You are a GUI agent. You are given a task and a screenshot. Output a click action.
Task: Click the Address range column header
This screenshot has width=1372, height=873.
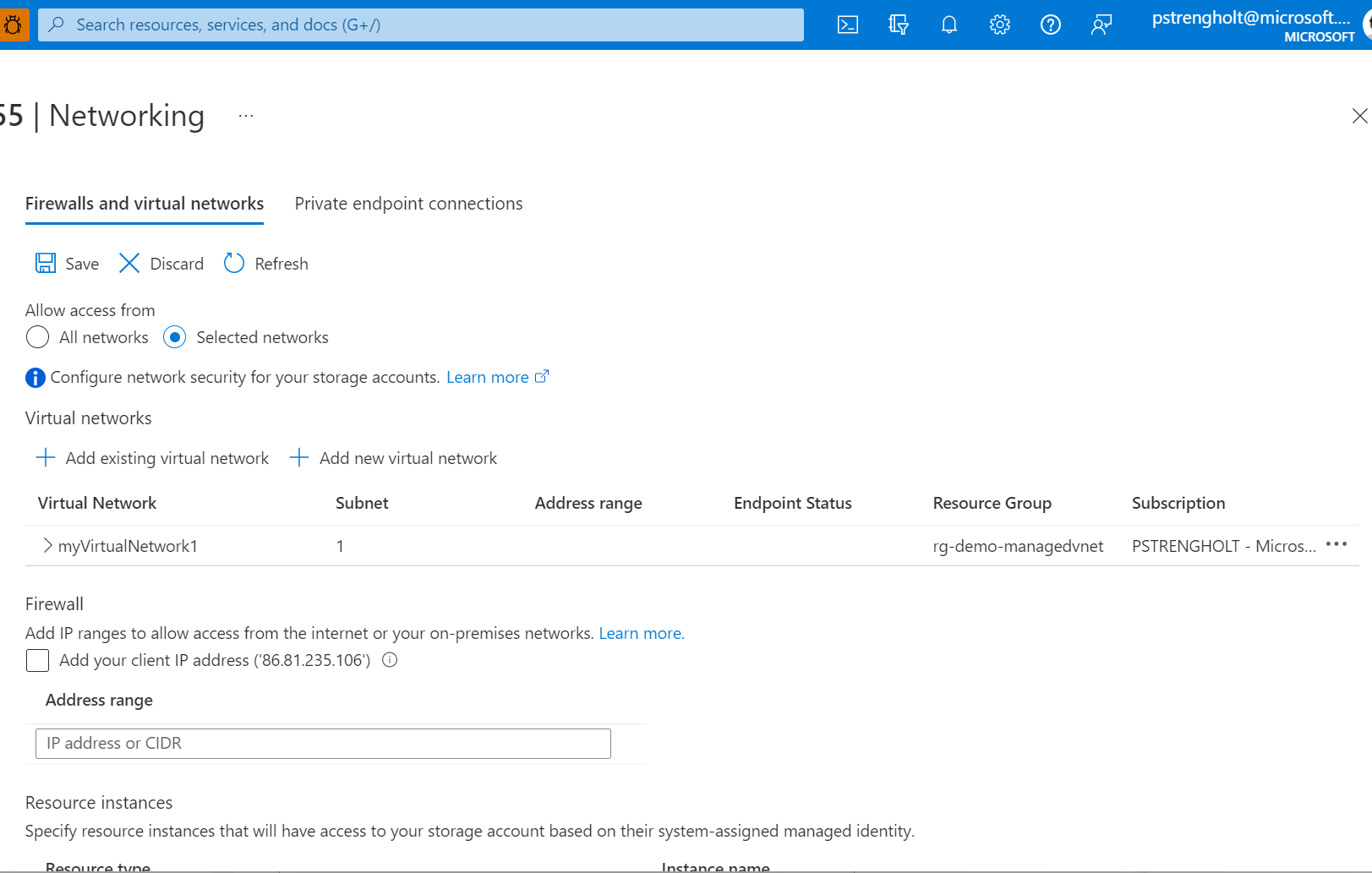tap(588, 504)
